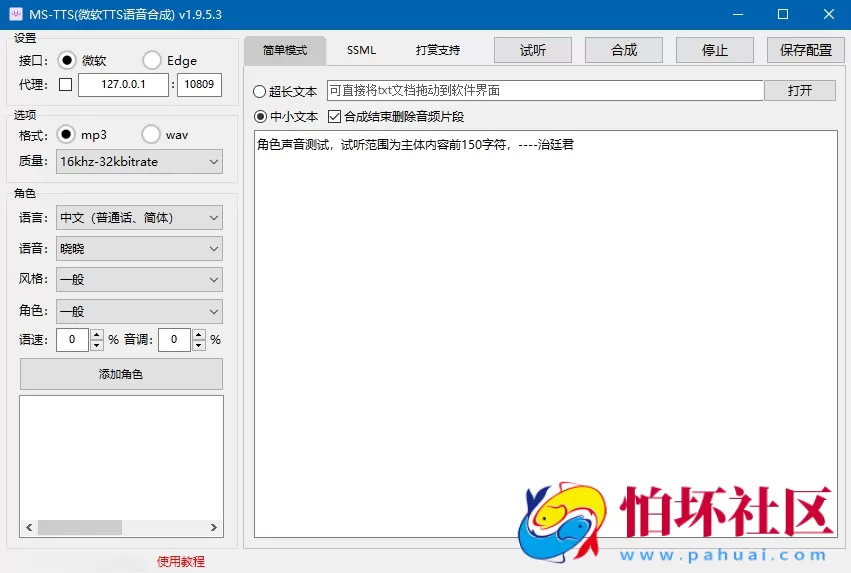Click the 音调 pitch value field
Image resolution: width=851 pixels, height=573 pixels.
[175, 340]
